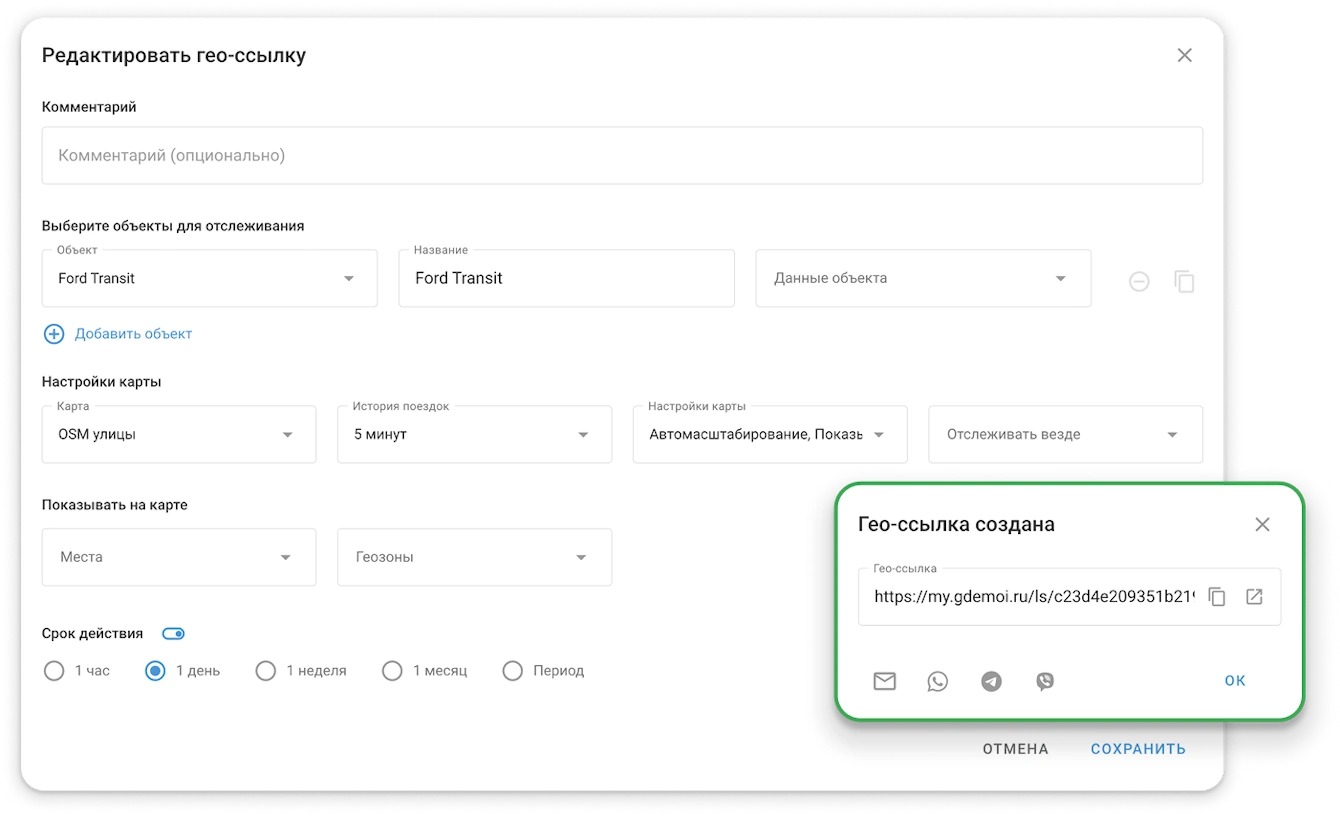This screenshot has height=816, width=1340.
Task: Click the Название field Ford Transit
Action: click(x=566, y=278)
